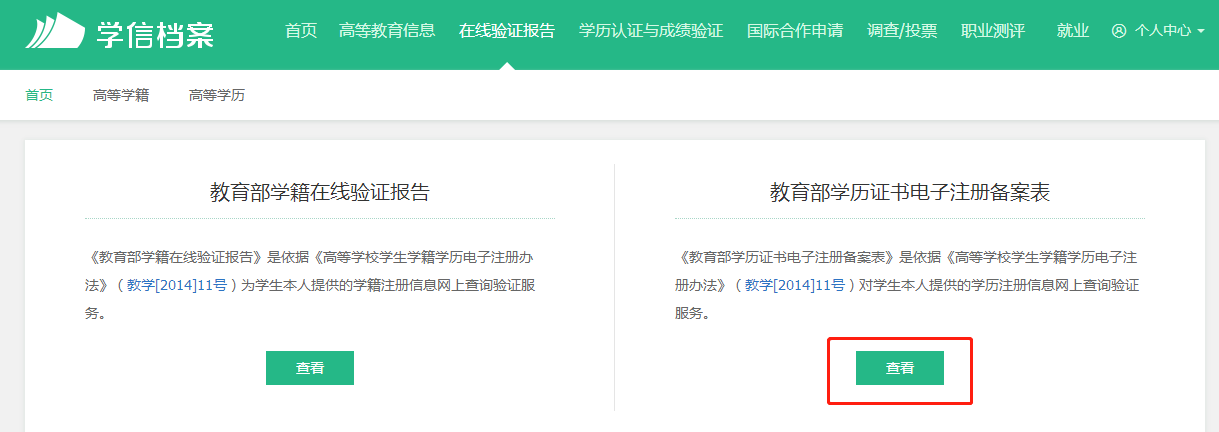The width and height of the screenshot is (1219, 432).
Task: Open the 国际合作申请 menu item
Action: (x=795, y=31)
